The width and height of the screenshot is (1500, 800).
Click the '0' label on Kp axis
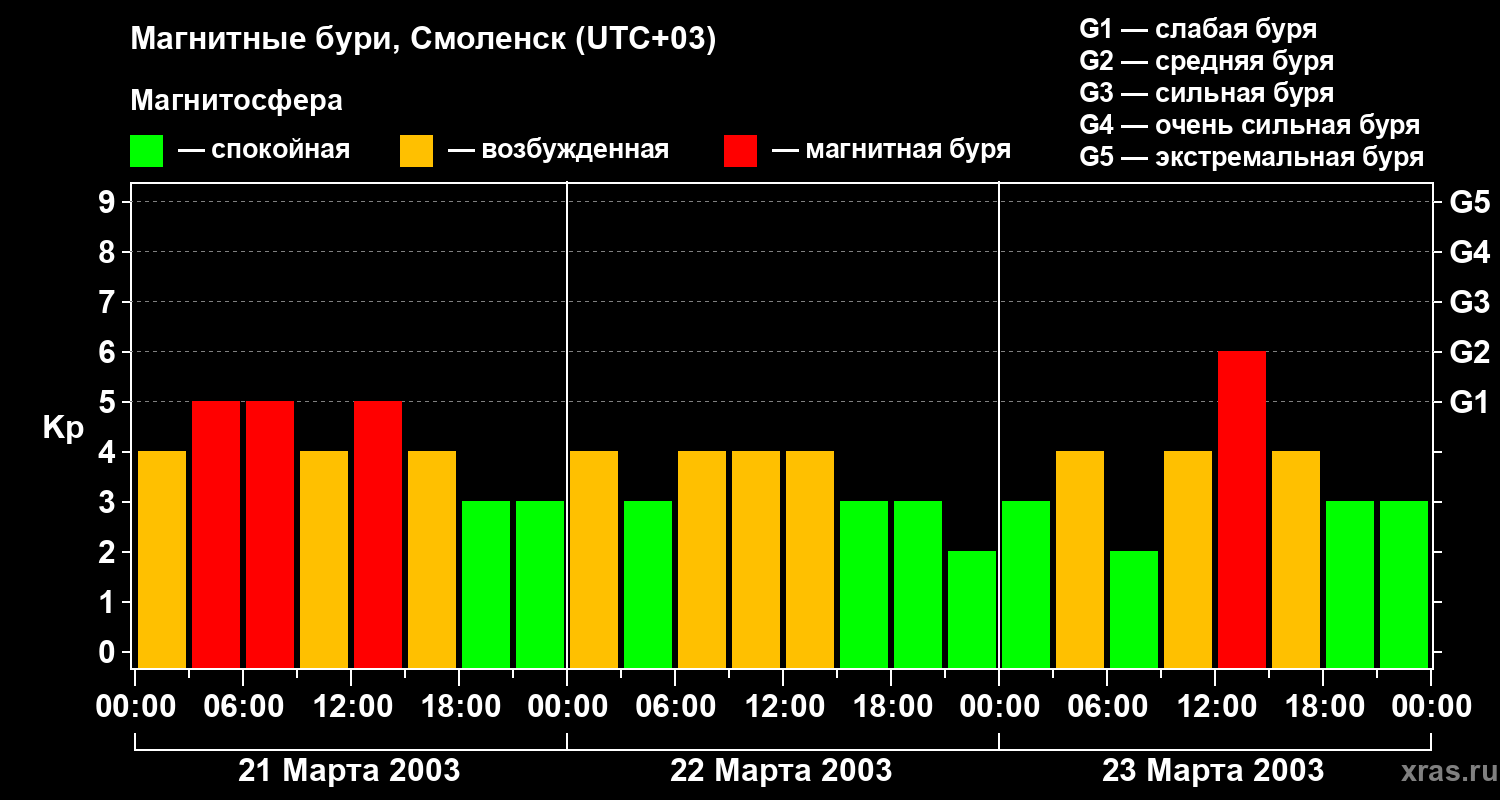(109, 652)
